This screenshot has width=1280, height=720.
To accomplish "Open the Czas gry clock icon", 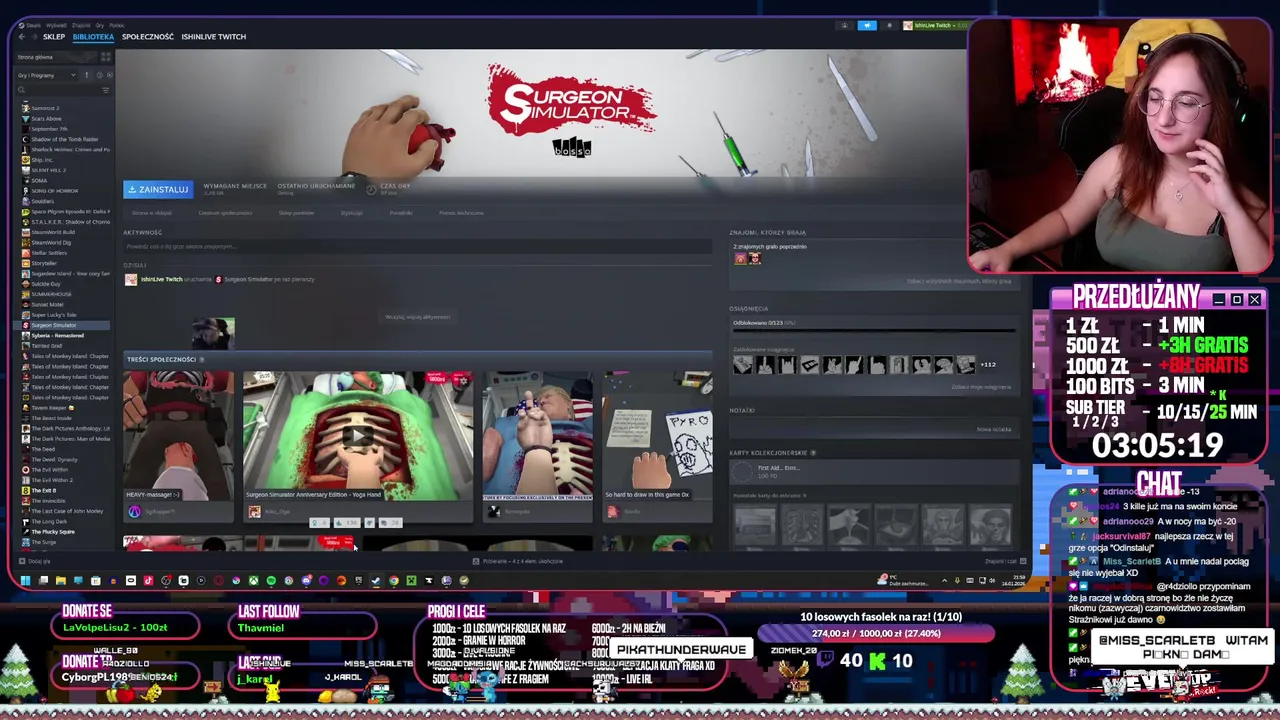I will (371, 189).
